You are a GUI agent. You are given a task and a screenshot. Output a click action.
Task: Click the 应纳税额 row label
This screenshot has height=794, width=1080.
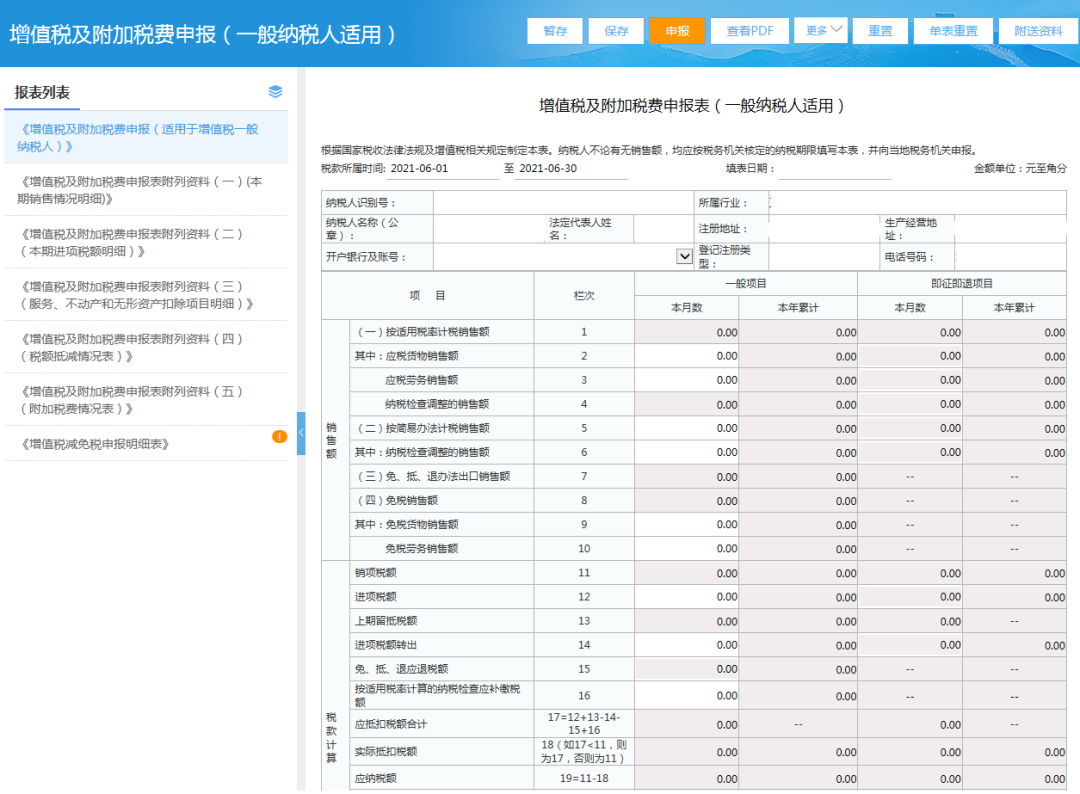(x=375, y=779)
